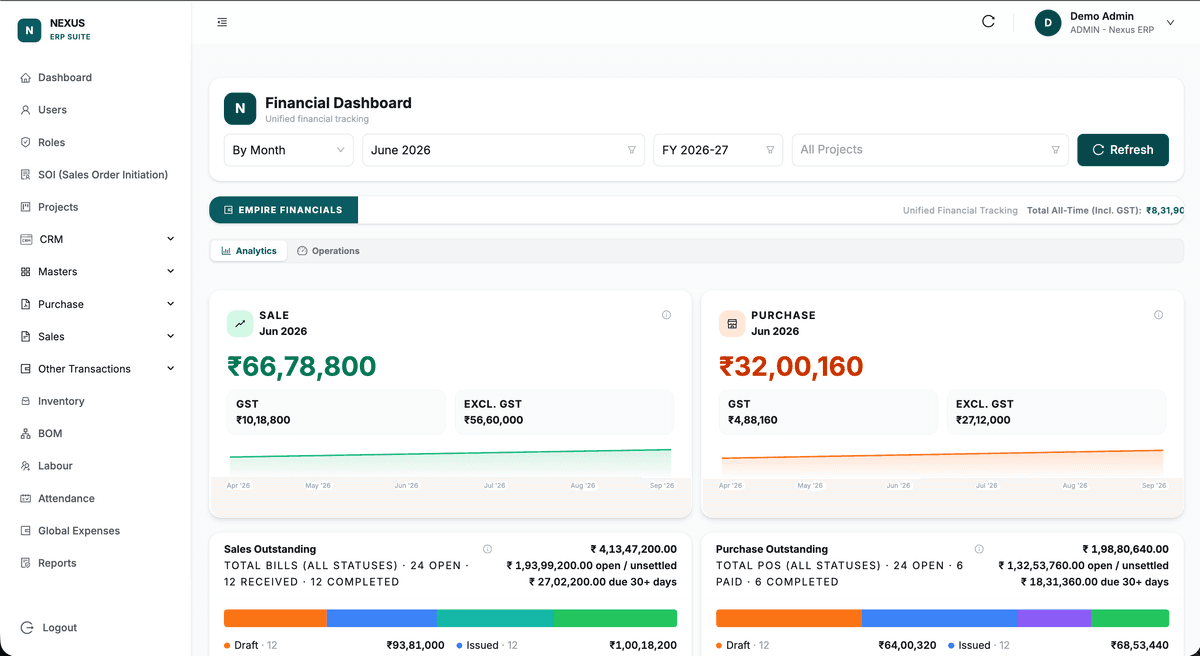Click the Demo Admin avatar circle
The height and width of the screenshot is (656, 1200).
click(x=1048, y=22)
